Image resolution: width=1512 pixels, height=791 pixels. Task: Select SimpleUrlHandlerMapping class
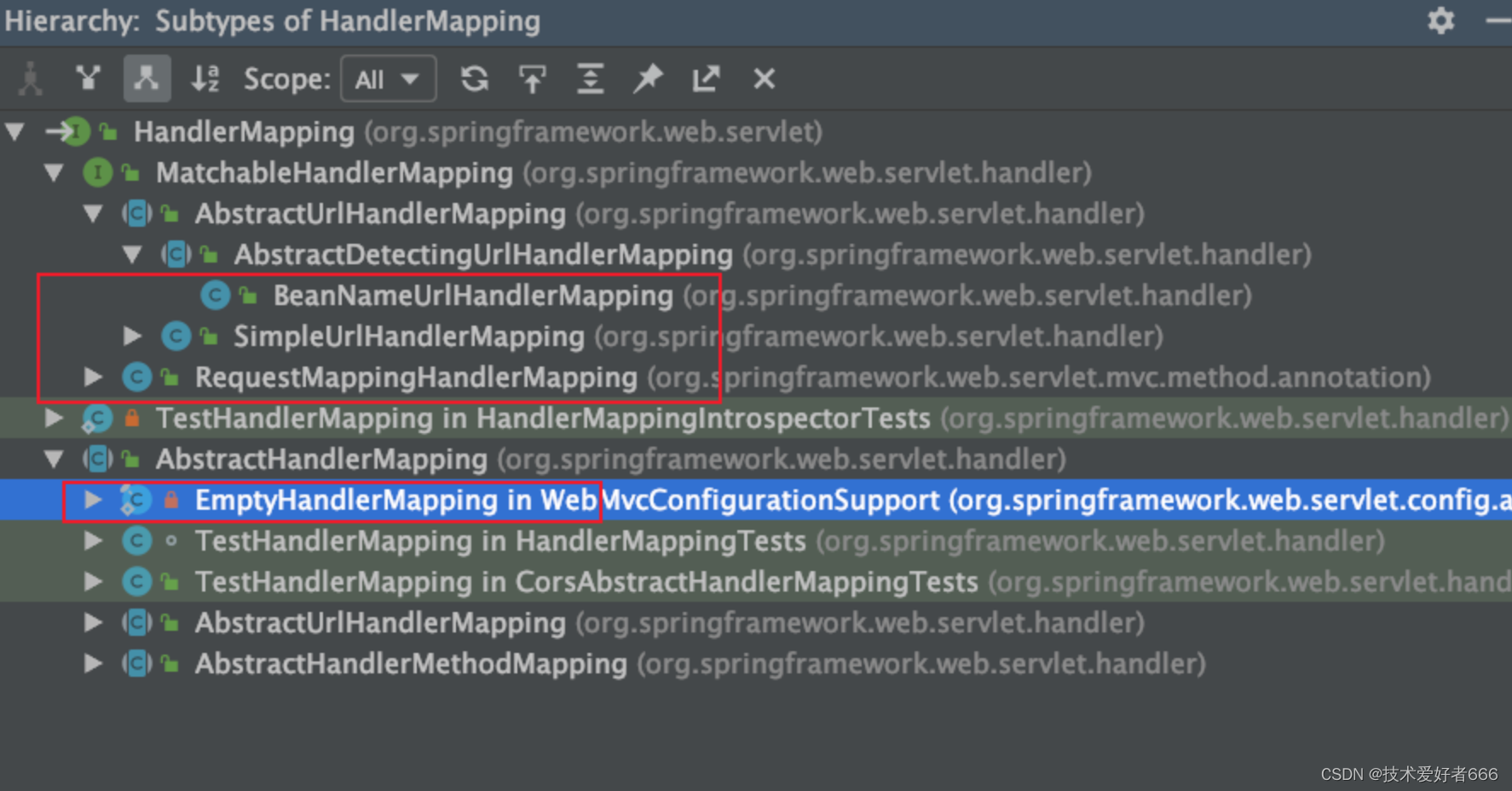(756, 337)
